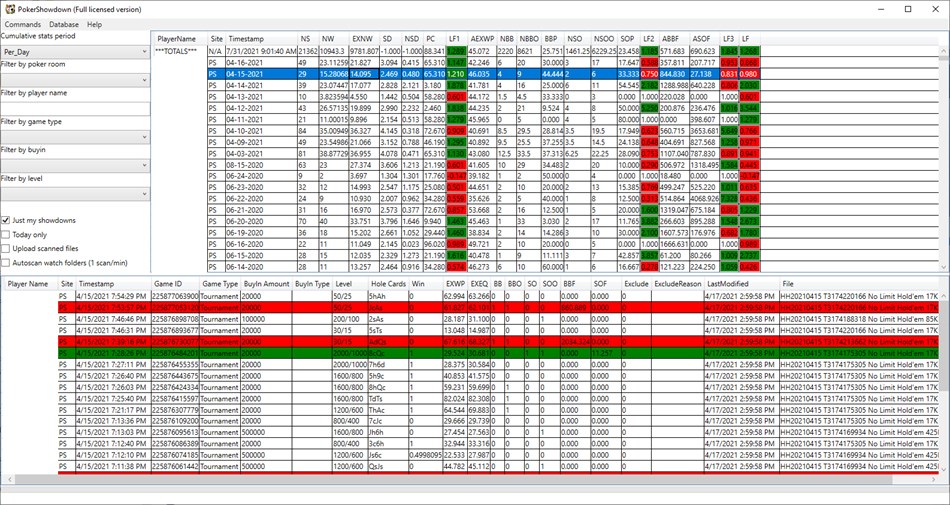Select the hand with hole cards 7h6d
The width and height of the screenshot is (950, 505).
[x=500, y=364]
